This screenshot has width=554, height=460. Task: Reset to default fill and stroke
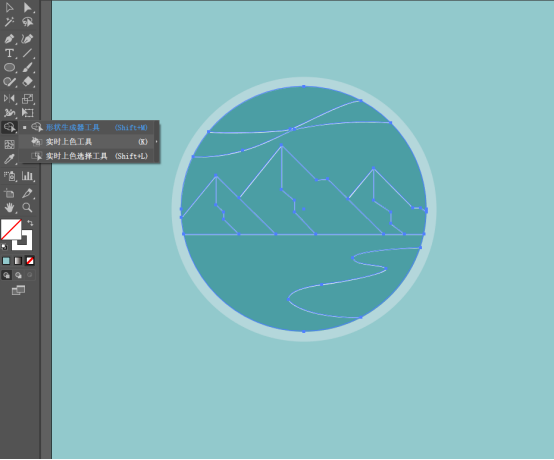[4, 247]
